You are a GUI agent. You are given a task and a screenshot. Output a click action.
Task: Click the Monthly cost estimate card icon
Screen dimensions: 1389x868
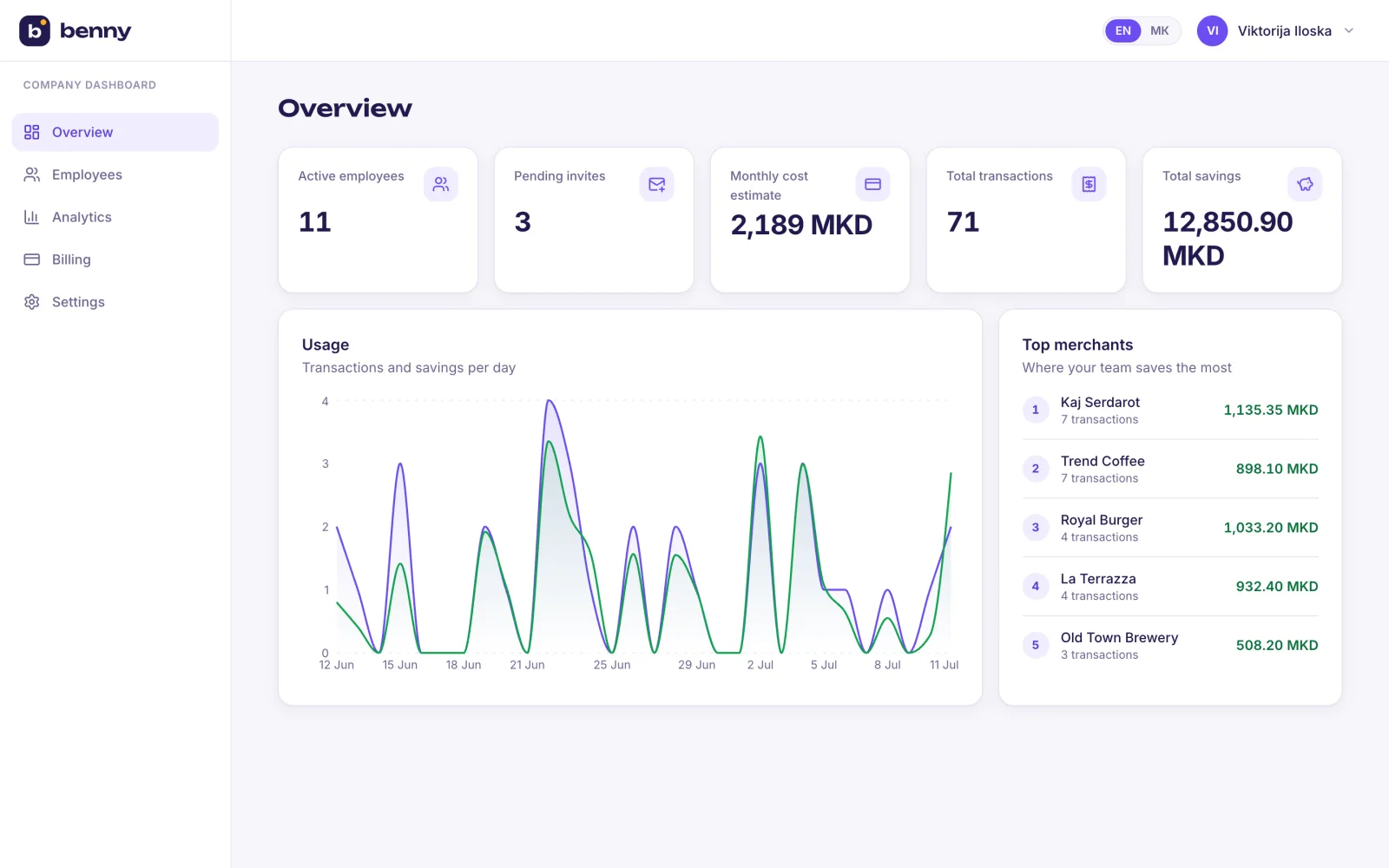tap(873, 184)
